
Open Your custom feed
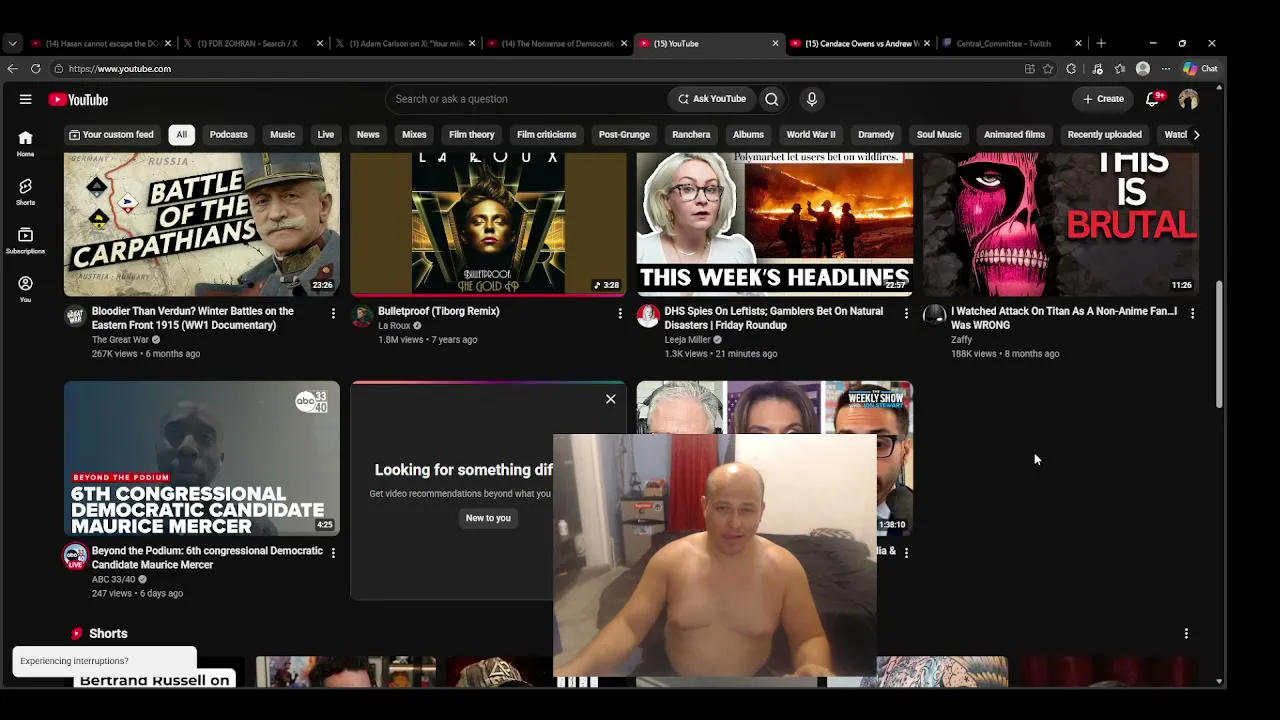pos(111,135)
